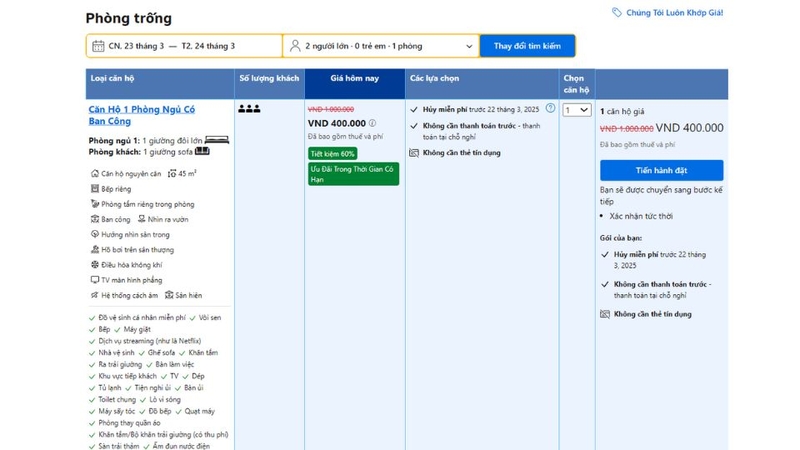Click the courtyard view icon beside Hướng nhìn sân trong

[x=94, y=234]
